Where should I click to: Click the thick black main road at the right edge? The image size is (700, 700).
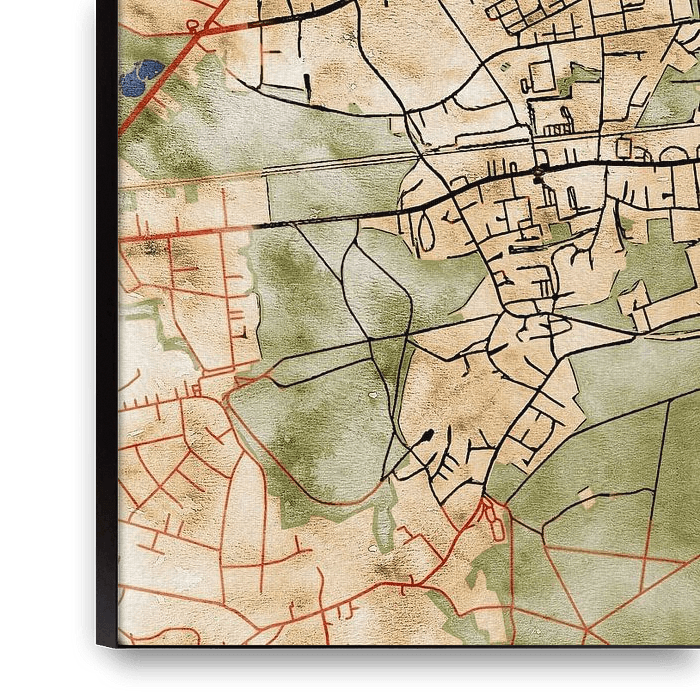[x=680, y=159]
